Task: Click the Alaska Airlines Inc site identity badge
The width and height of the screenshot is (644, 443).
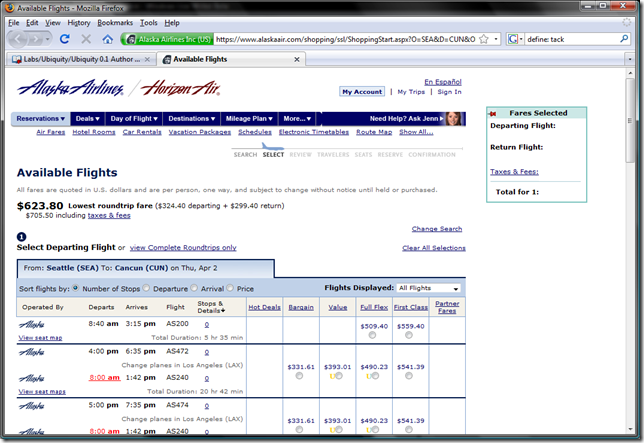Action: 167,39
